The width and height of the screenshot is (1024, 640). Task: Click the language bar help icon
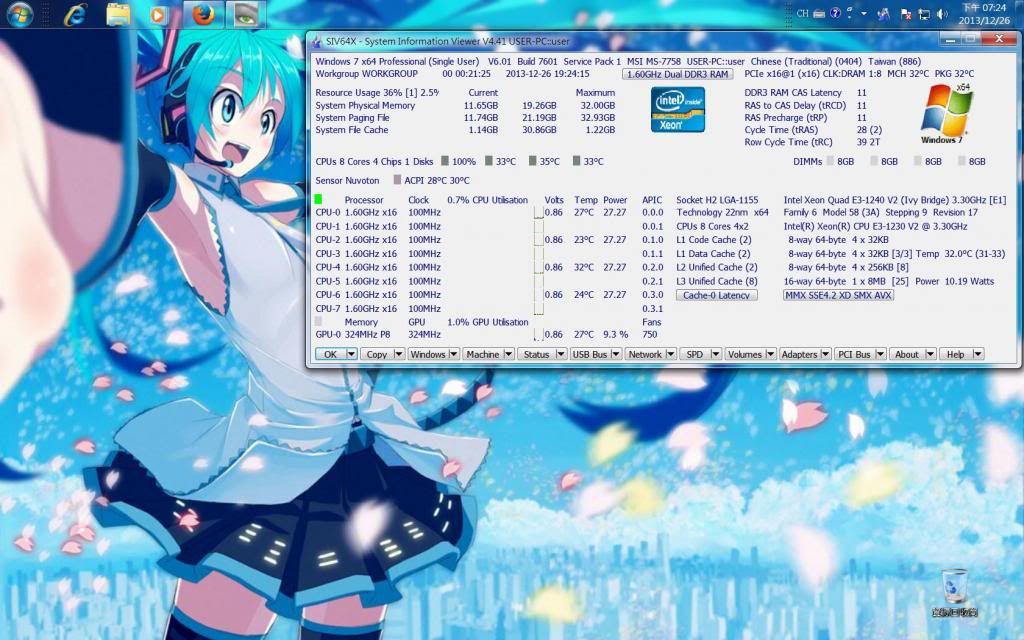click(835, 13)
